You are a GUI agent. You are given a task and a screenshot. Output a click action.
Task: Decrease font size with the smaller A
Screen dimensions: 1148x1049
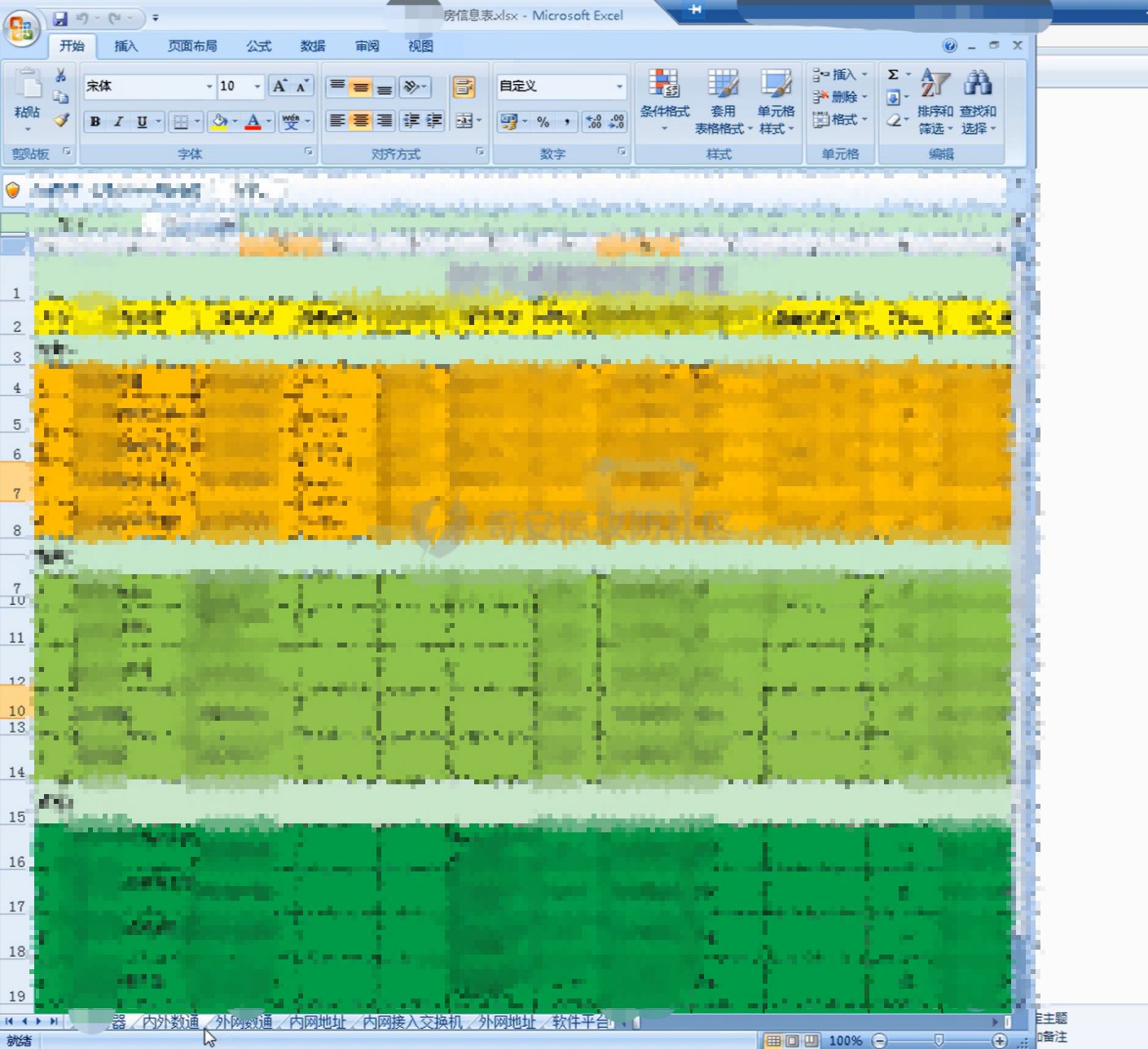click(301, 86)
